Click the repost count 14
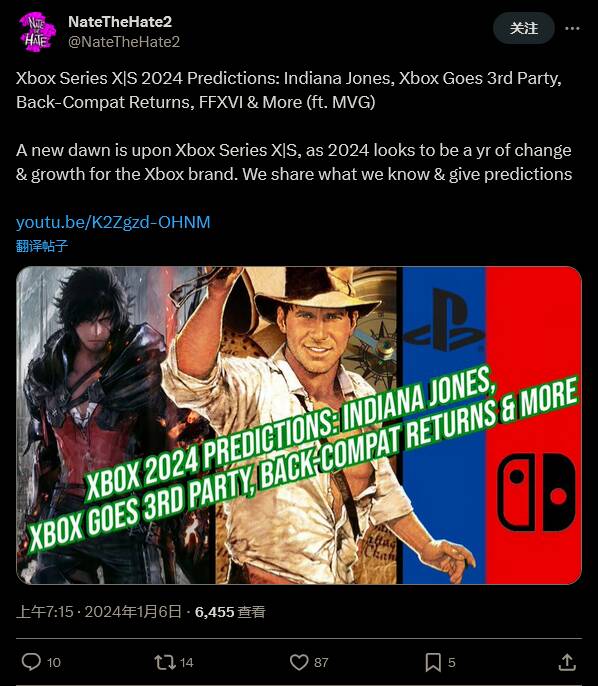The width and height of the screenshot is (598, 686). click(186, 662)
